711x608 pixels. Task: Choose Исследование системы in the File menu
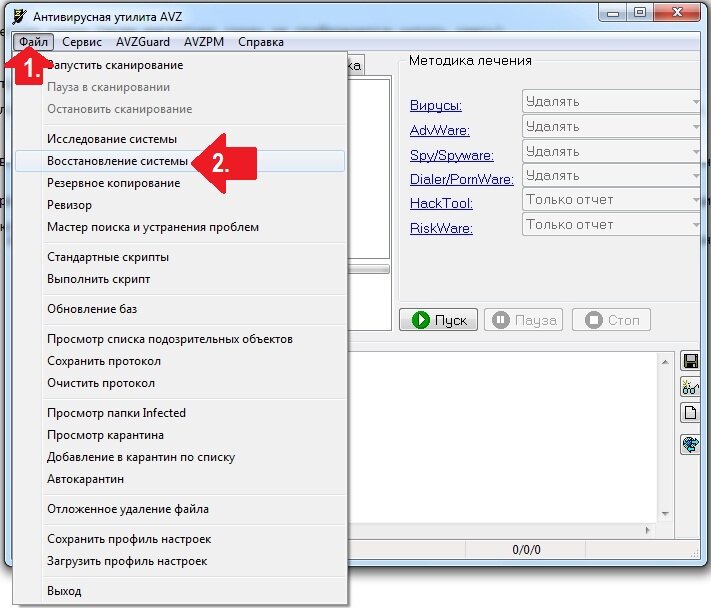[180, 139]
